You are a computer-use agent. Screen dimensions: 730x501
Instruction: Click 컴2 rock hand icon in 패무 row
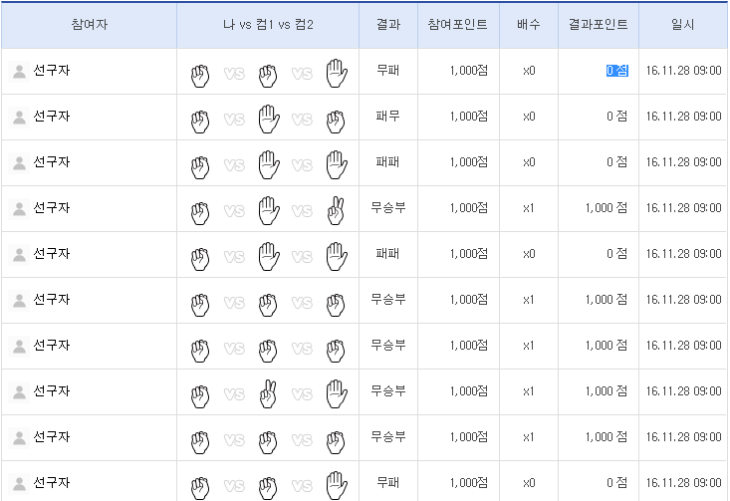[x=336, y=122]
